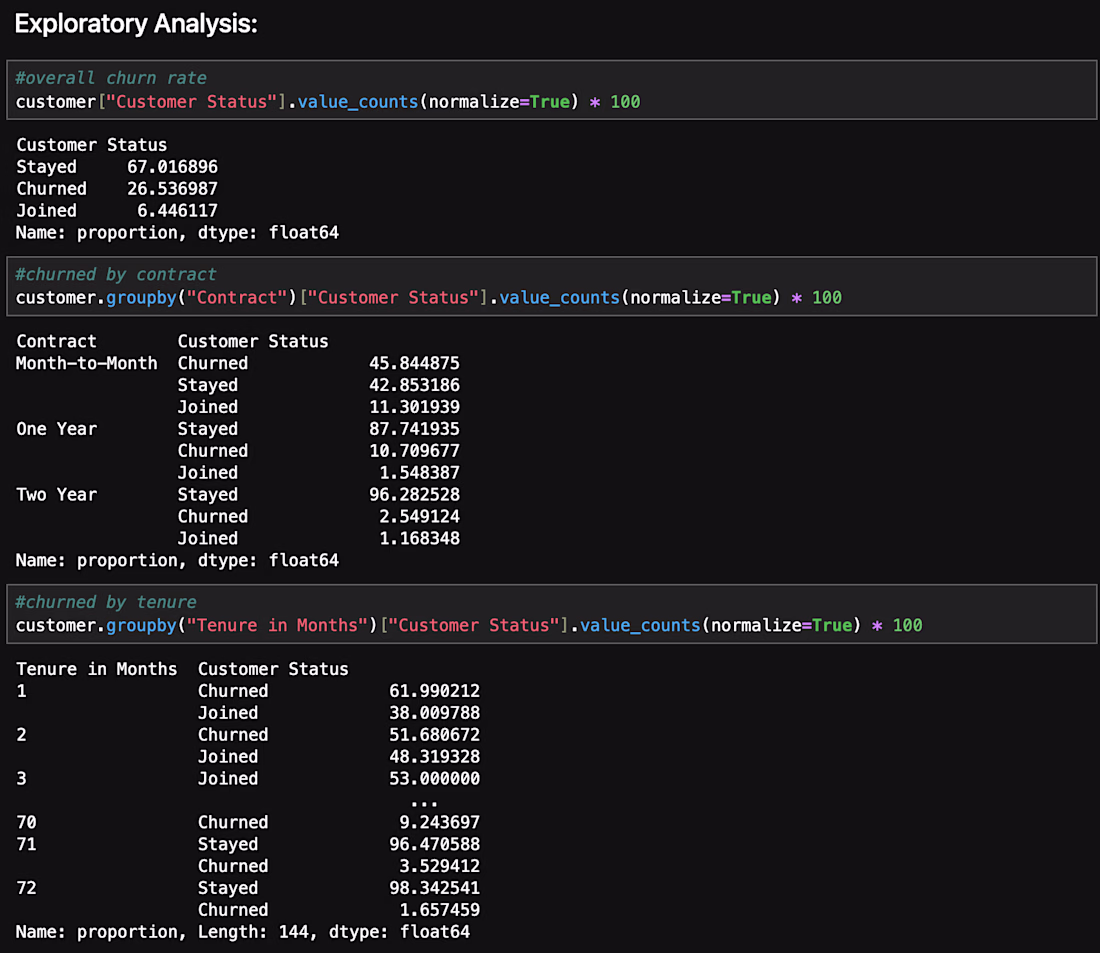The width and height of the screenshot is (1100, 953).
Task: Focus the code cell commented "#overall churn rate"
Action: pos(551,90)
